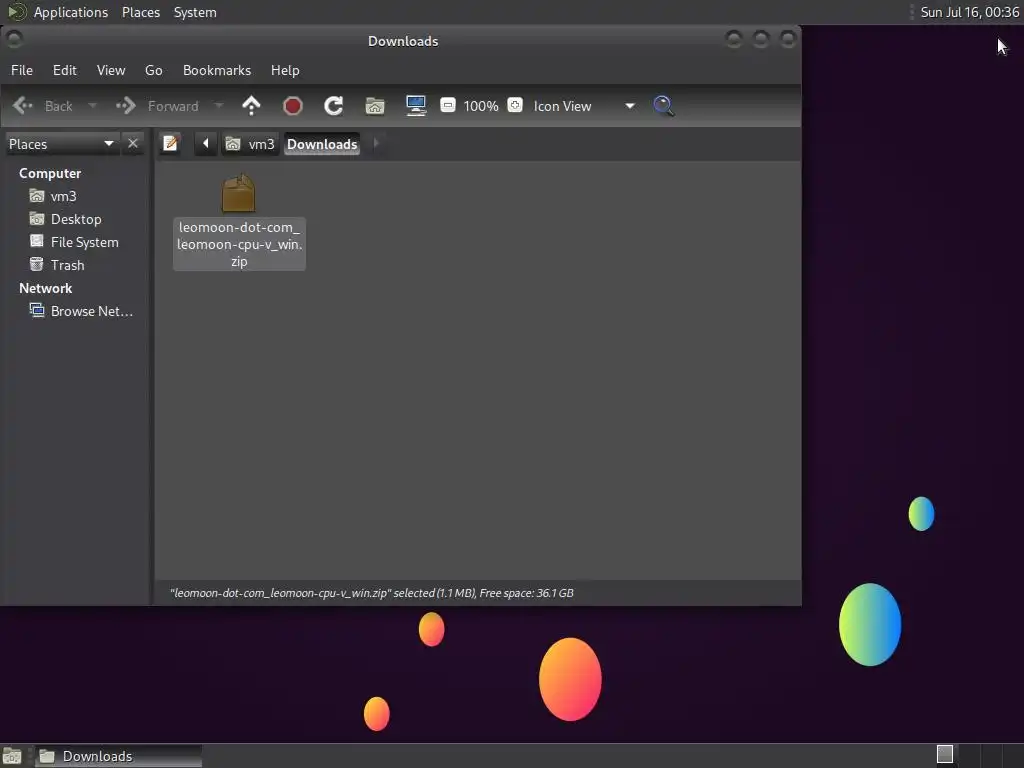Open vm3 home in sidebar

click(63, 196)
